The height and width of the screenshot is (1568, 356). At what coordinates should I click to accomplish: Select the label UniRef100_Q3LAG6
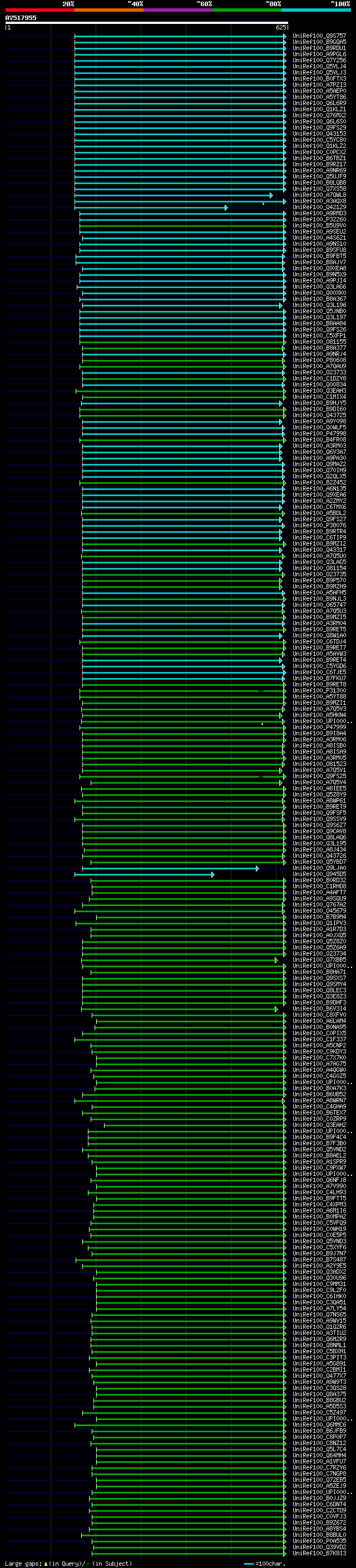(x=319, y=286)
